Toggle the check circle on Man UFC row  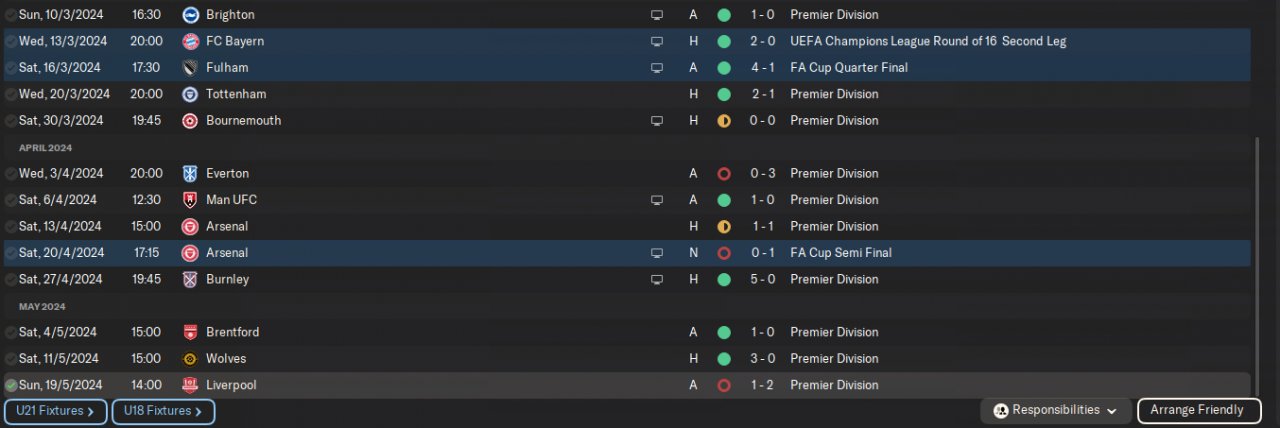pyautogui.click(x=11, y=200)
